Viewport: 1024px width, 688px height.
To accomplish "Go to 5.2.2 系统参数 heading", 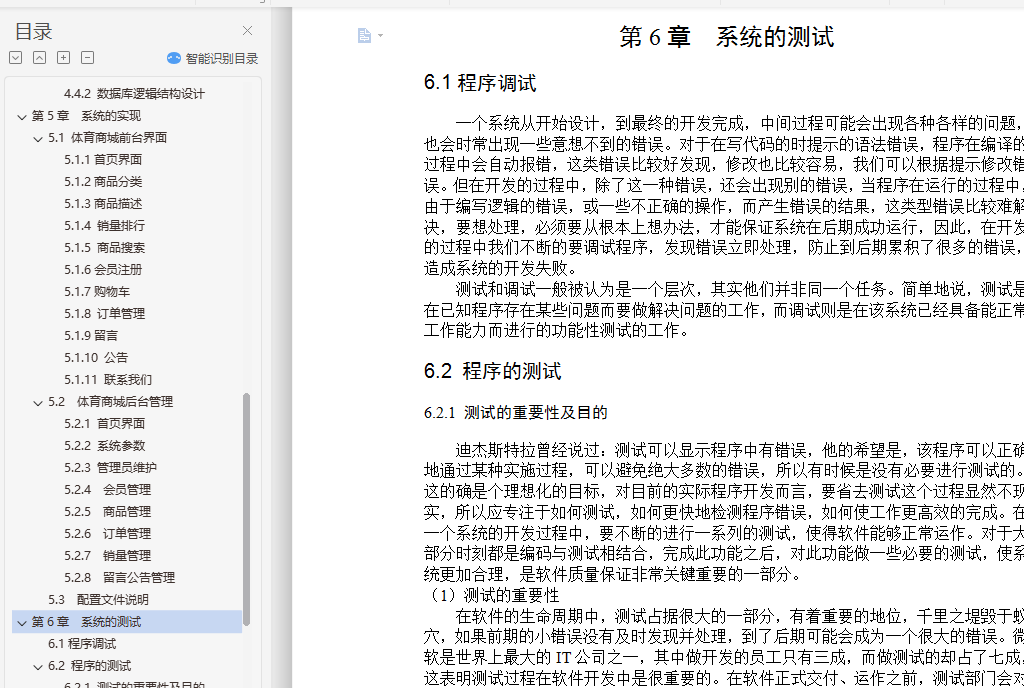I will point(104,445).
